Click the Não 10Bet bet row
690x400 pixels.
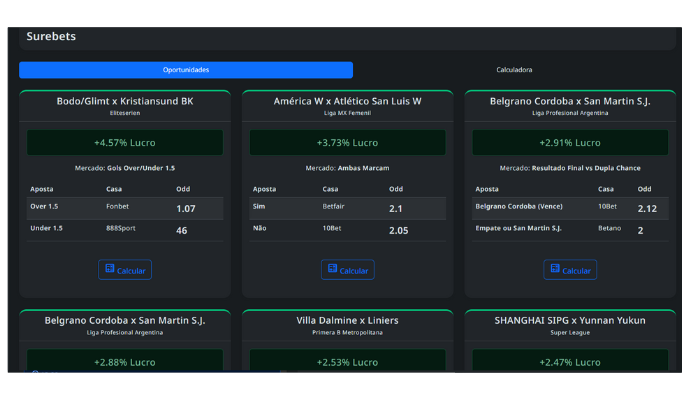[347, 229]
